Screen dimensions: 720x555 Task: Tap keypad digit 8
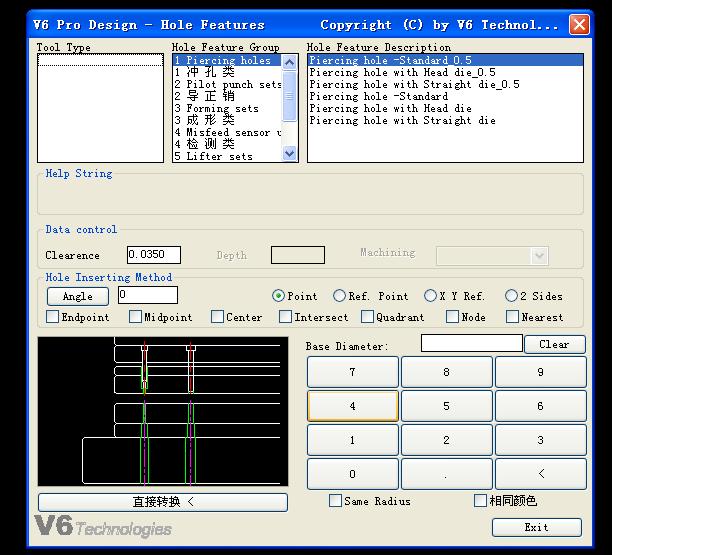click(x=446, y=372)
